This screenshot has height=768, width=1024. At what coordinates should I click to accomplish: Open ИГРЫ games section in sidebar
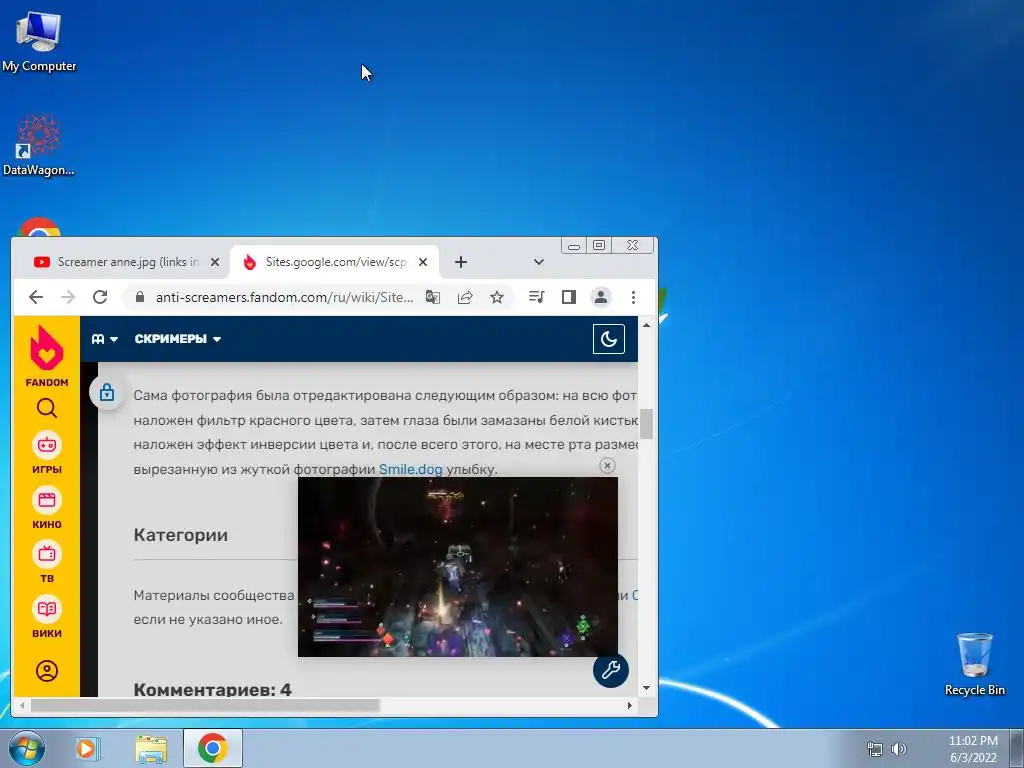coord(47,453)
